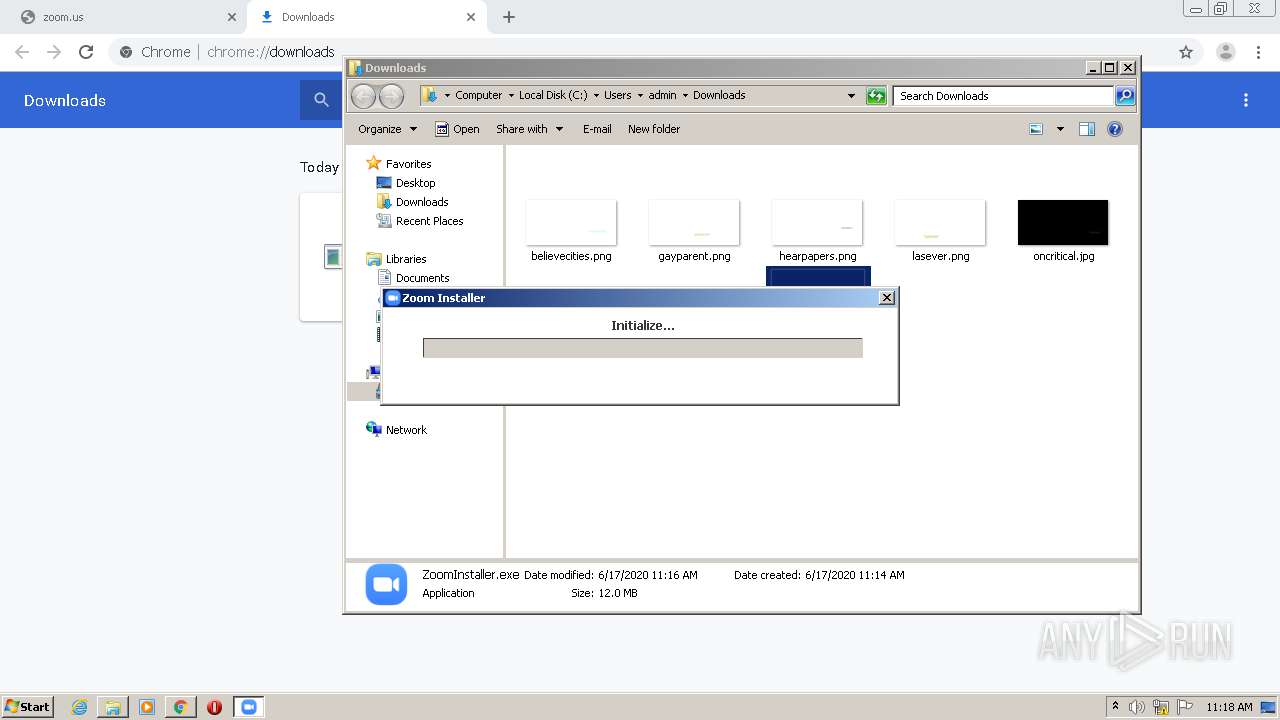The image size is (1280, 720).
Task: Open the network tray icon
Action: tap(1161, 707)
